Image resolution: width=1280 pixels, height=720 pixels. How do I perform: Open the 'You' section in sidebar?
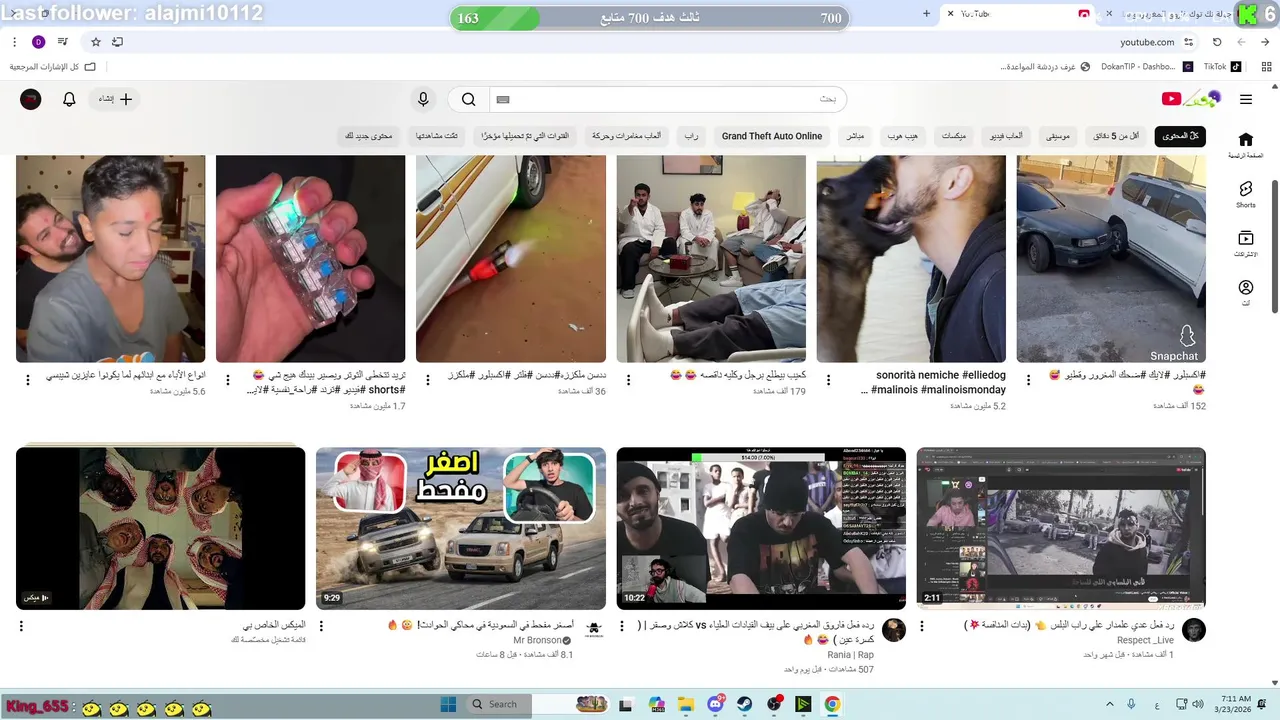pyautogui.click(x=1245, y=293)
